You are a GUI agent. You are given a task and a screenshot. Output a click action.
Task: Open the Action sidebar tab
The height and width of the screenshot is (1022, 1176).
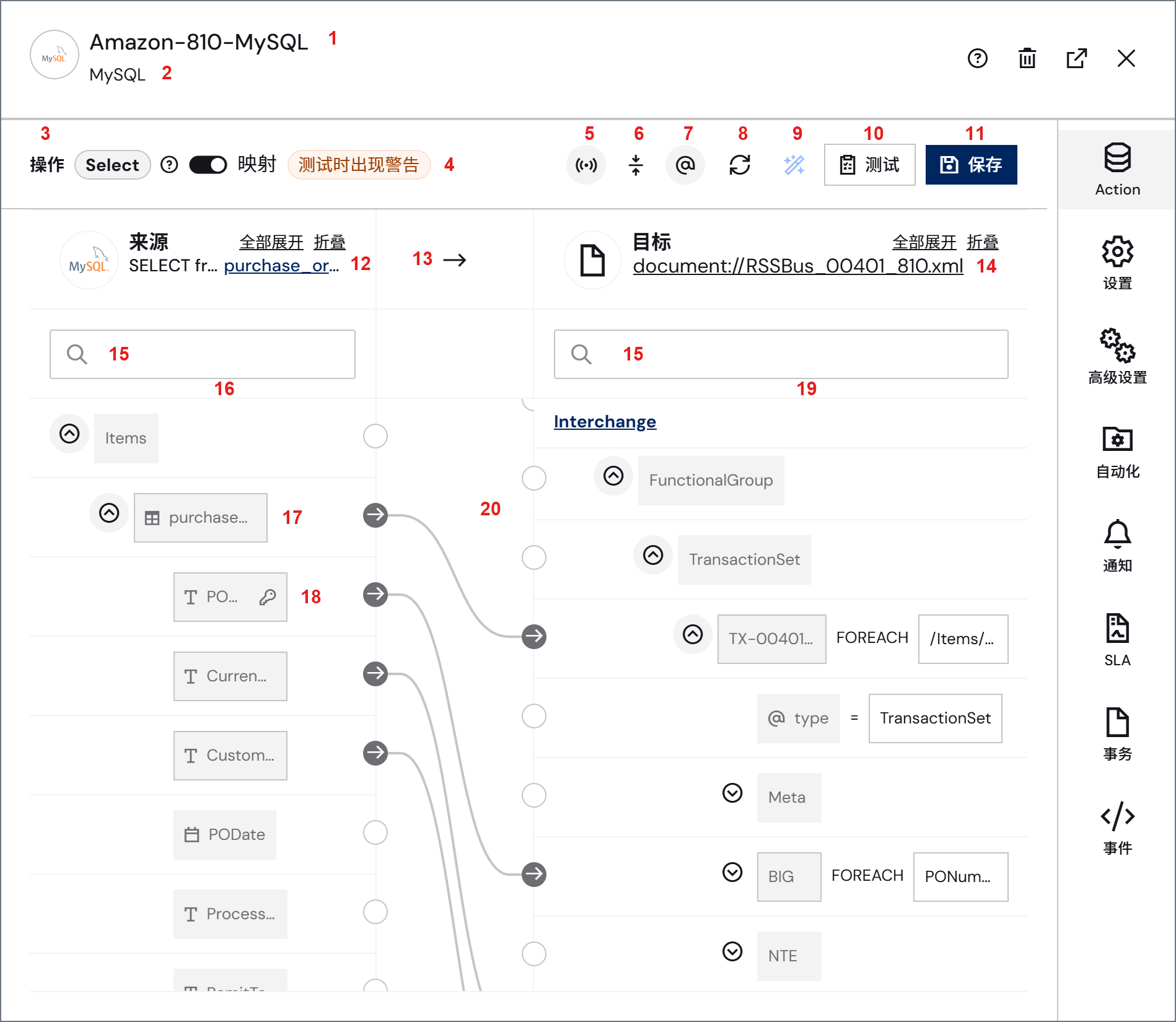(1117, 169)
